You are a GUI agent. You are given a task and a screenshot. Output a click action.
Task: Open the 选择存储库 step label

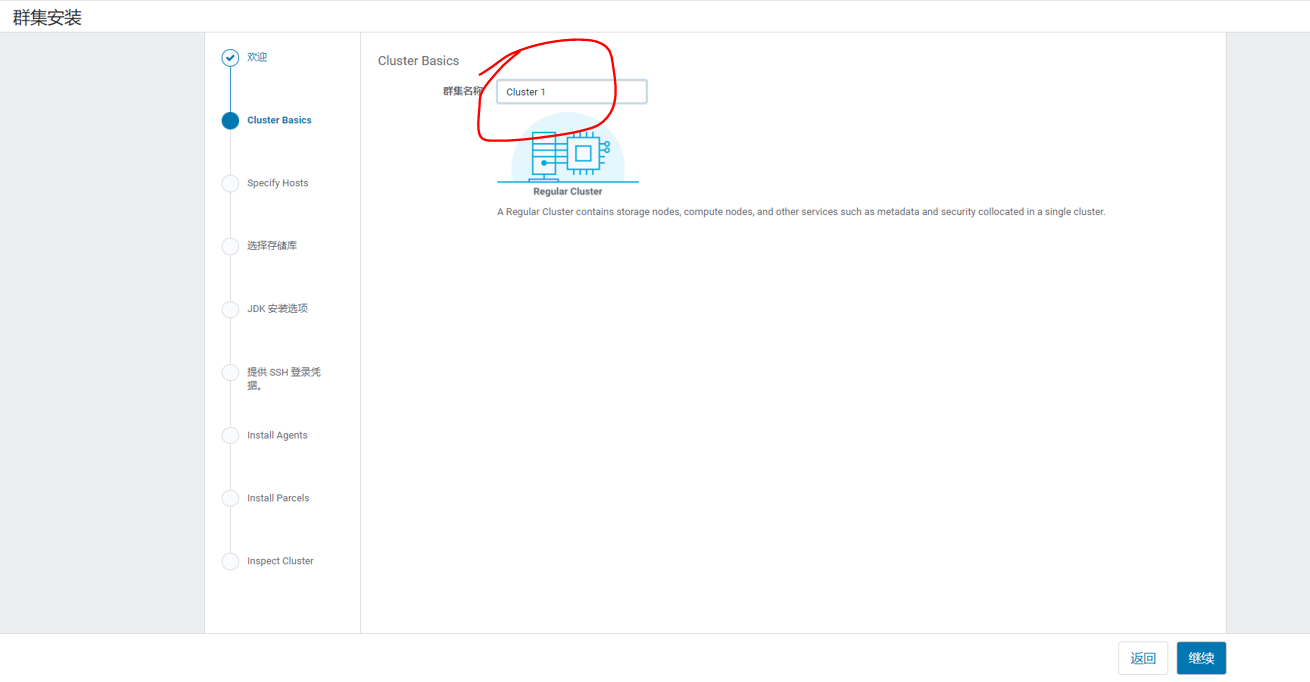[x=272, y=245]
